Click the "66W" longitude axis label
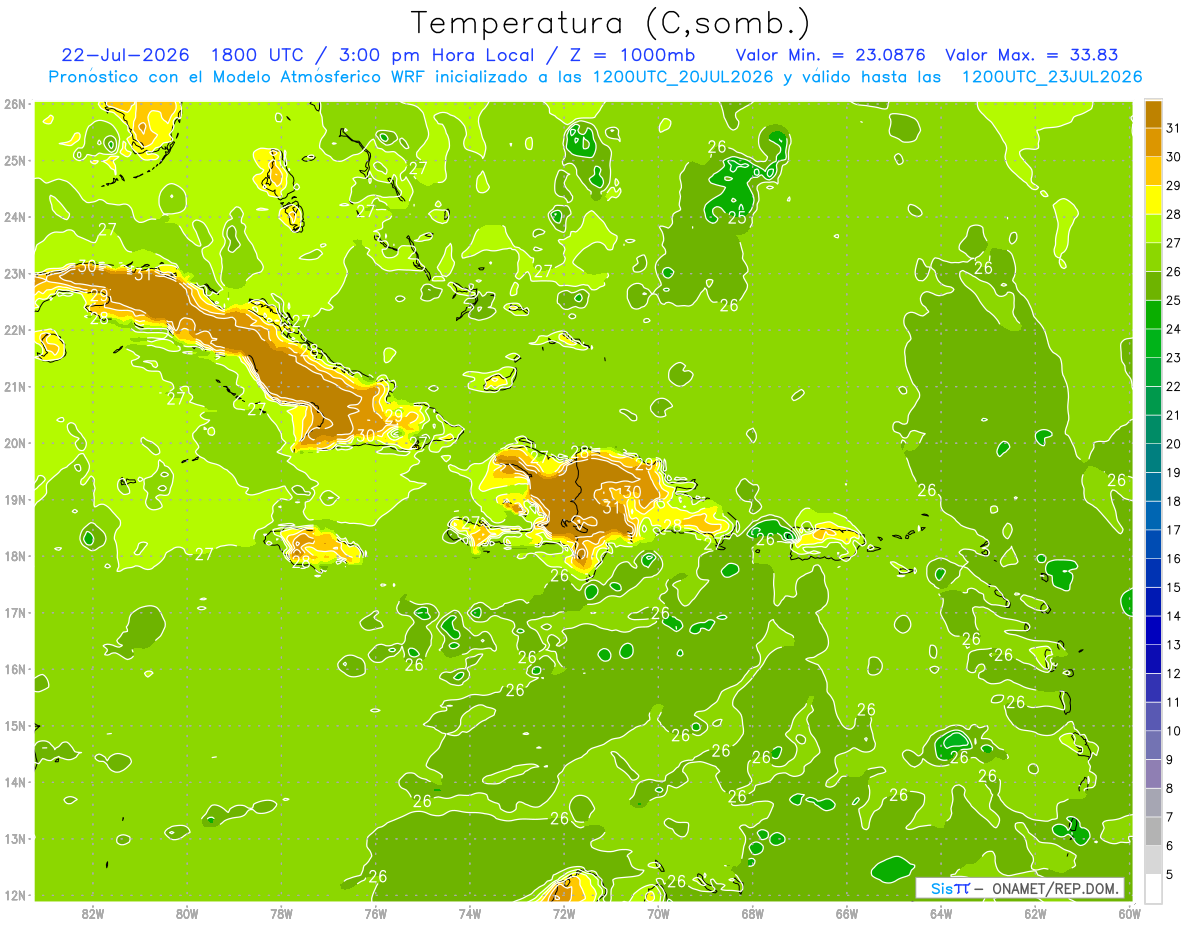Image resolution: width=1200 pixels, height=927 pixels. [x=847, y=913]
